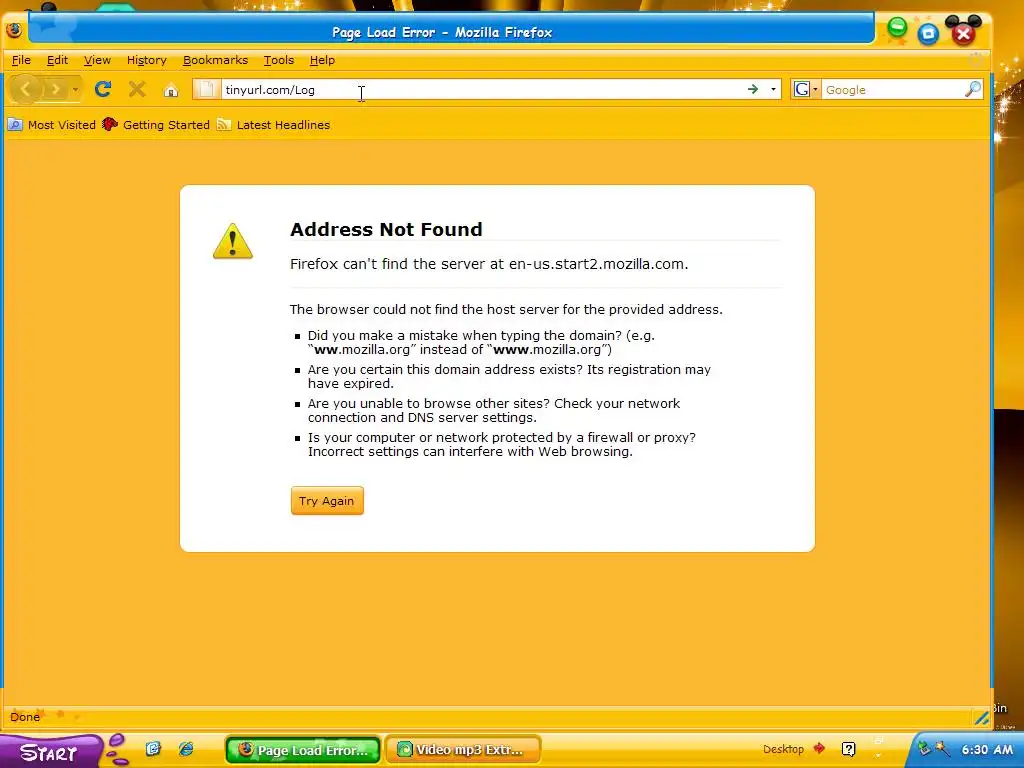Click the en-us.start2.mozilla.com server message
This screenshot has width=1024, height=768.
pyautogui.click(x=489, y=264)
